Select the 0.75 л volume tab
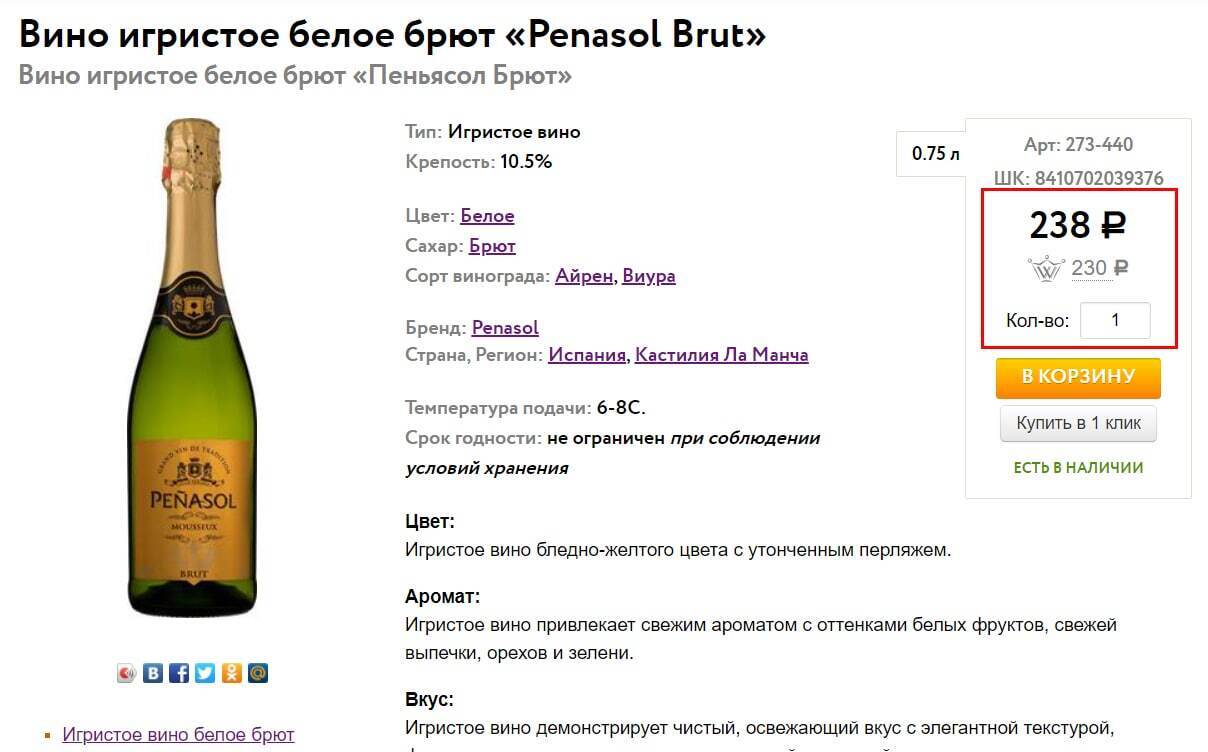This screenshot has width=1208, height=752. [935, 154]
